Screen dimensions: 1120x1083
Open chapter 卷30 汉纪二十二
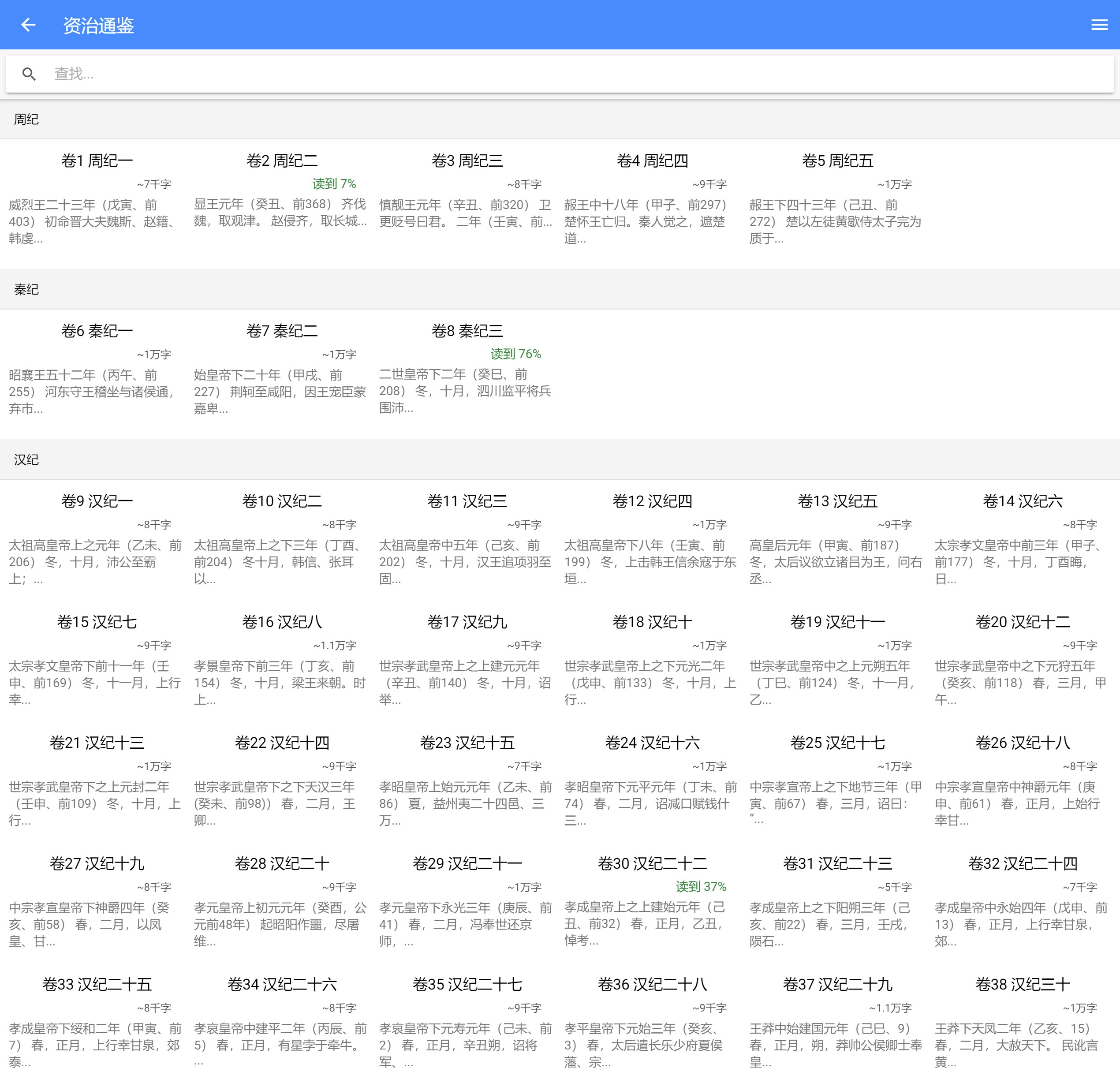tap(652, 863)
